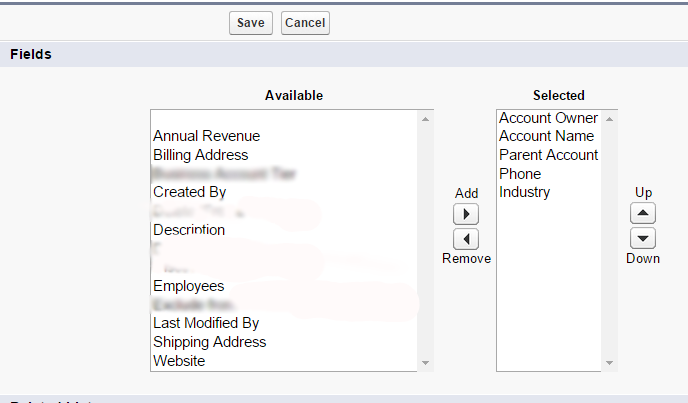Move field down with Down arrow button
Image resolution: width=688 pixels, height=403 pixels.
(x=643, y=238)
